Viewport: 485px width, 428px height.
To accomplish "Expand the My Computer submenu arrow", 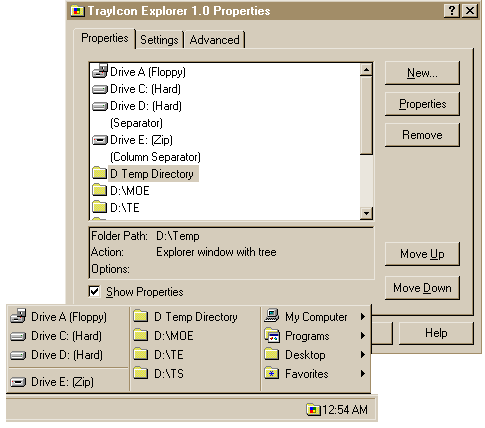I will (363, 316).
